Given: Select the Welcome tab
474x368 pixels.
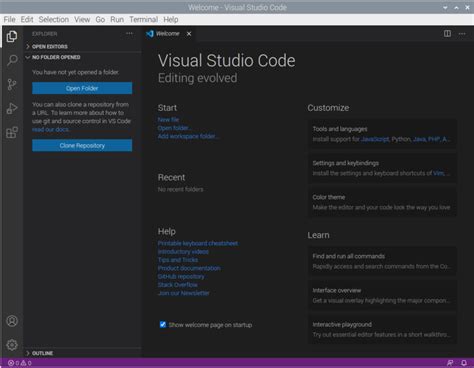Looking at the screenshot, I should tap(168, 34).
